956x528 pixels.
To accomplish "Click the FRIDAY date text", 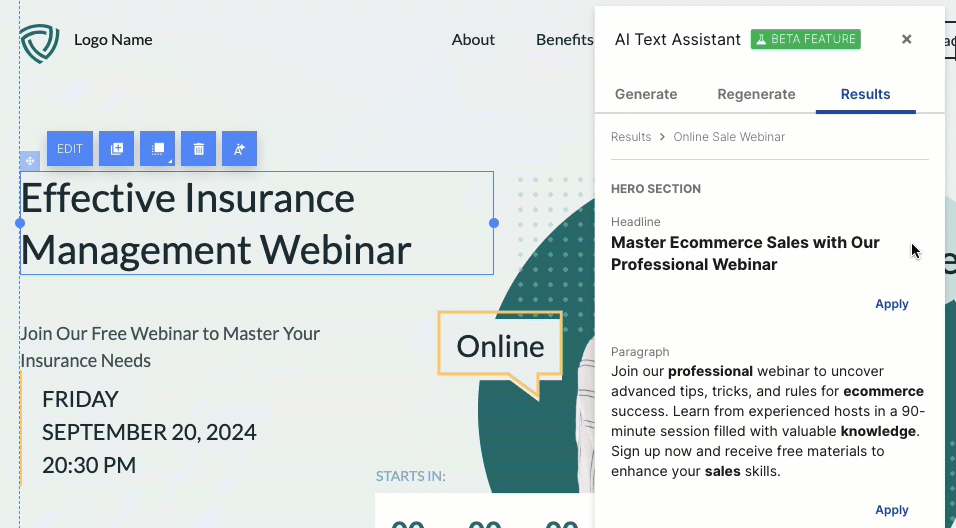I will (80, 399).
